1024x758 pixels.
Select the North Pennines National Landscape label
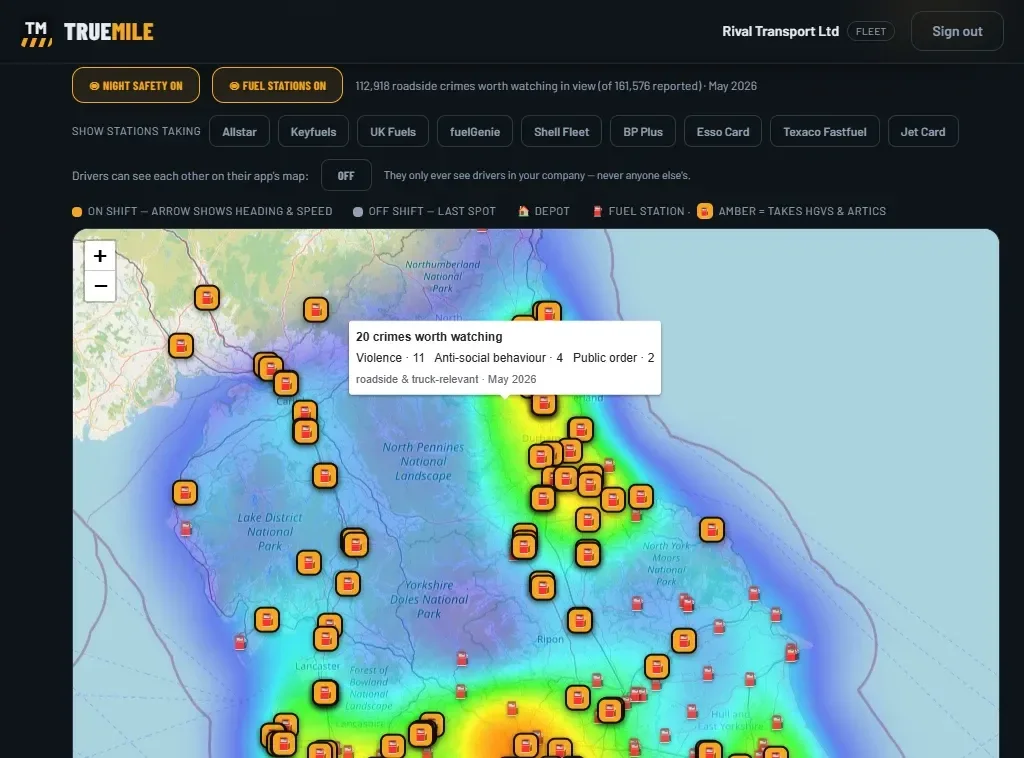point(423,462)
